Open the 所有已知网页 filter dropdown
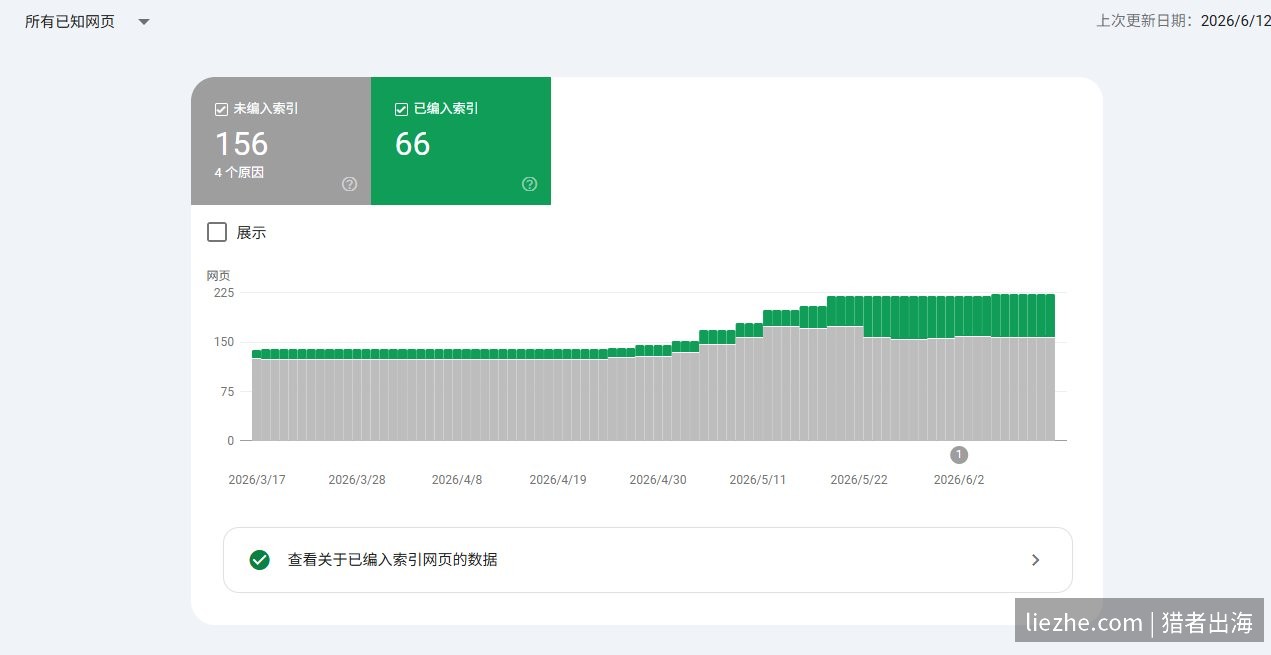 pyautogui.click(x=87, y=22)
